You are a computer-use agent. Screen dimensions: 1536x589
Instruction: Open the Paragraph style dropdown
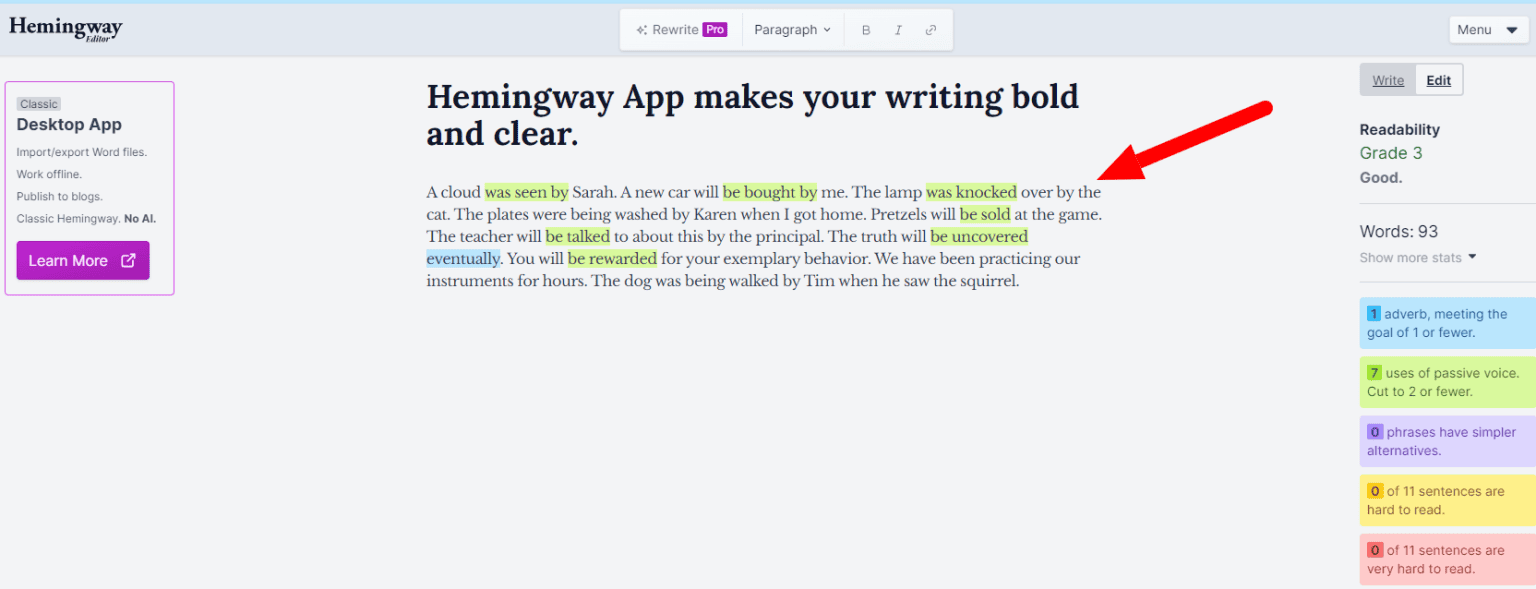792,29
